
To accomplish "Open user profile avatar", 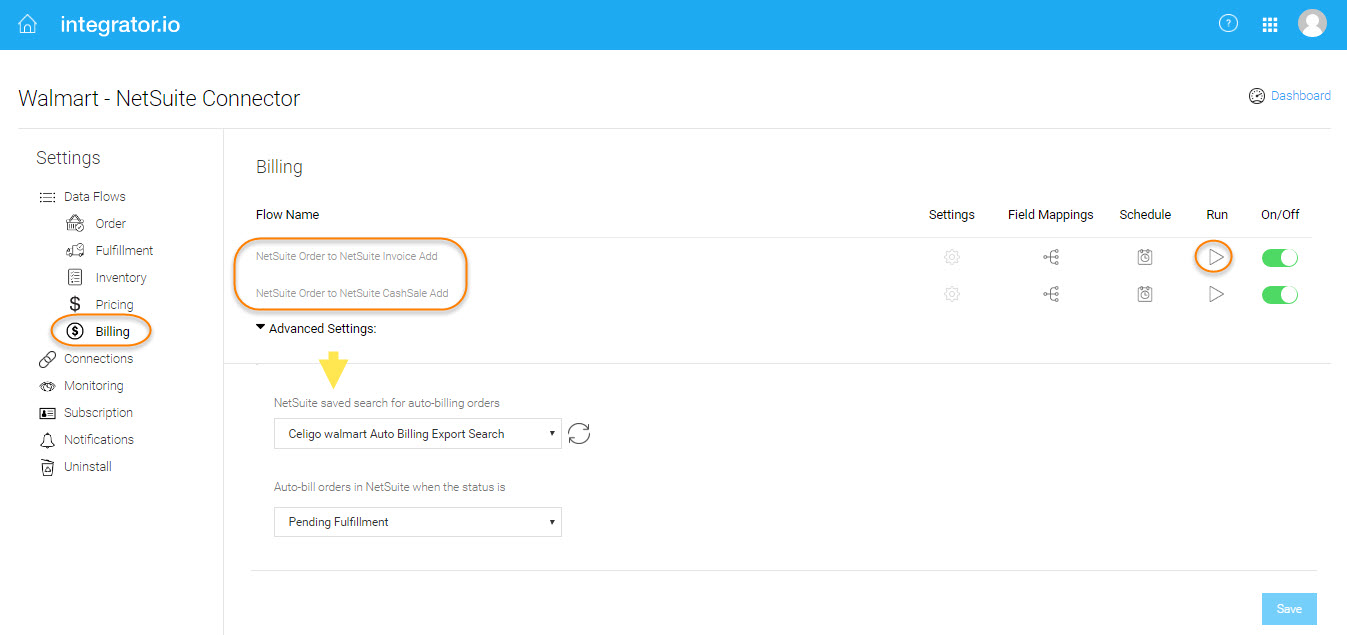I will point(1312,24).
